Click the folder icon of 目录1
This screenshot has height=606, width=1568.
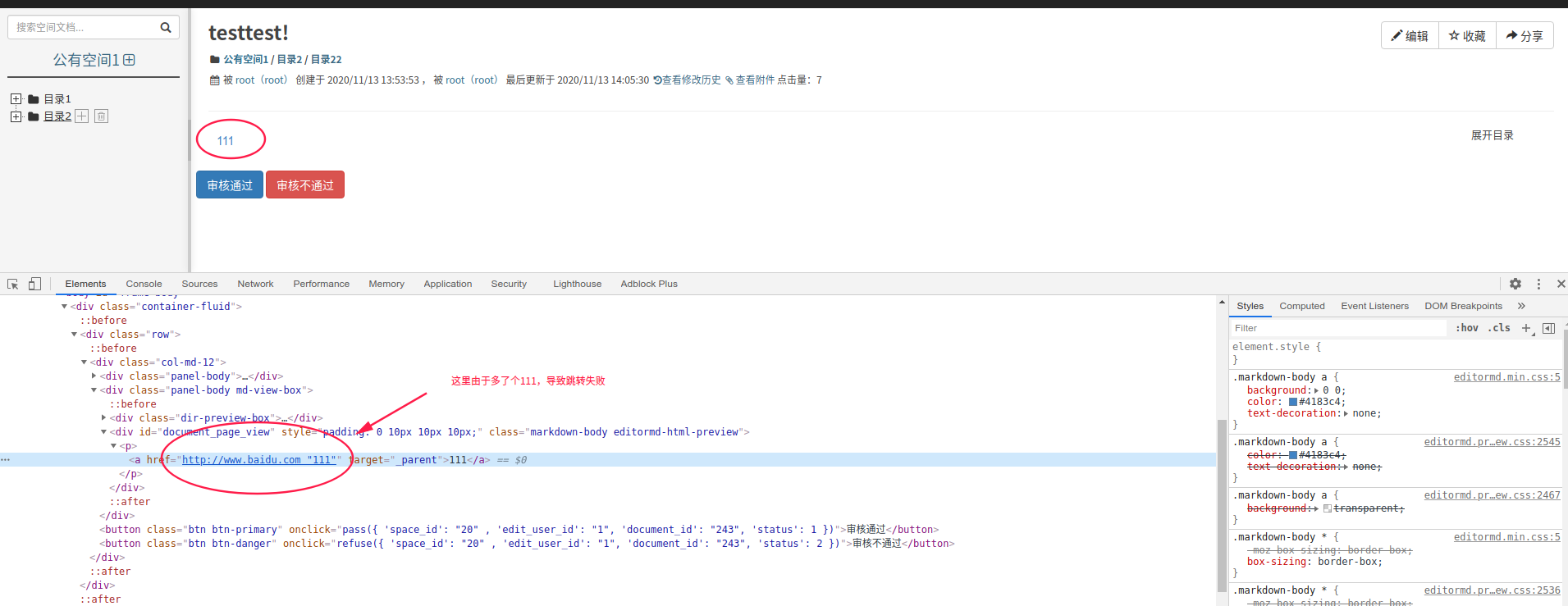[34, 99]
